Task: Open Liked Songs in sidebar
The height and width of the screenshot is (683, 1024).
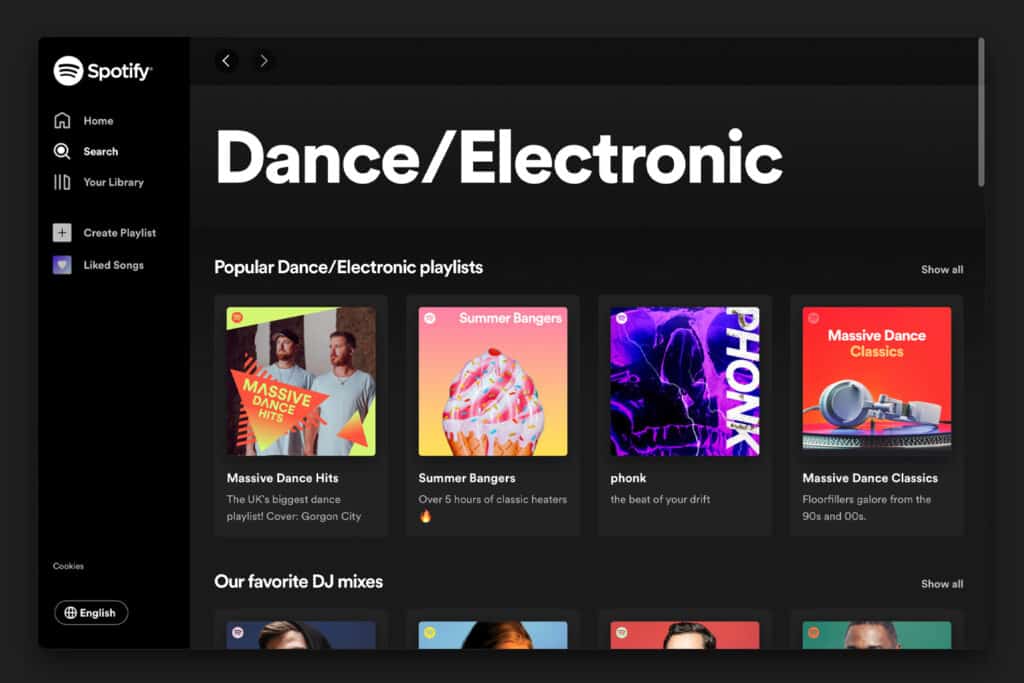Action: coord(114,265)
